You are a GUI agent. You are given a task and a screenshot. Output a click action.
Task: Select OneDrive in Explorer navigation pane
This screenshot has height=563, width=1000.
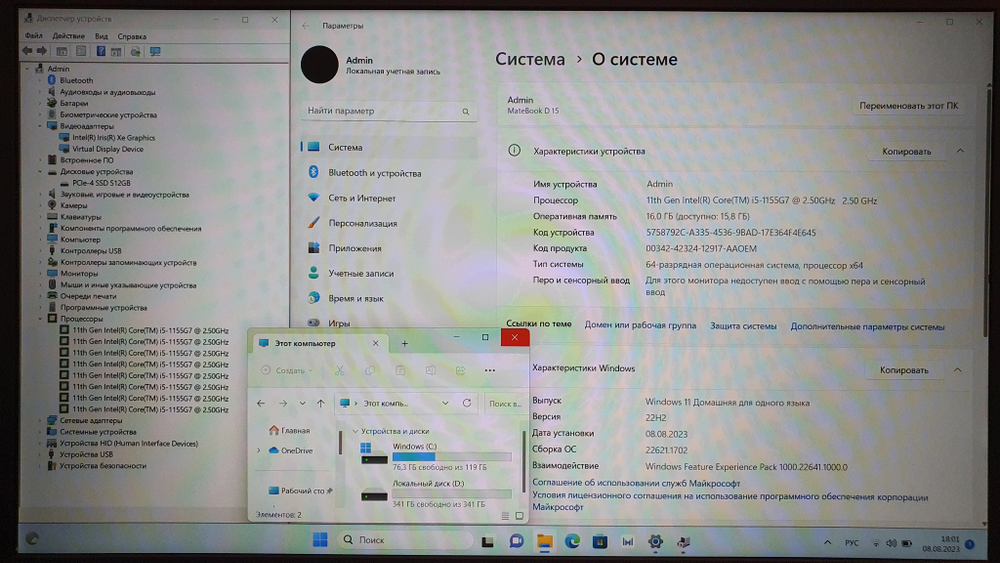291,450
